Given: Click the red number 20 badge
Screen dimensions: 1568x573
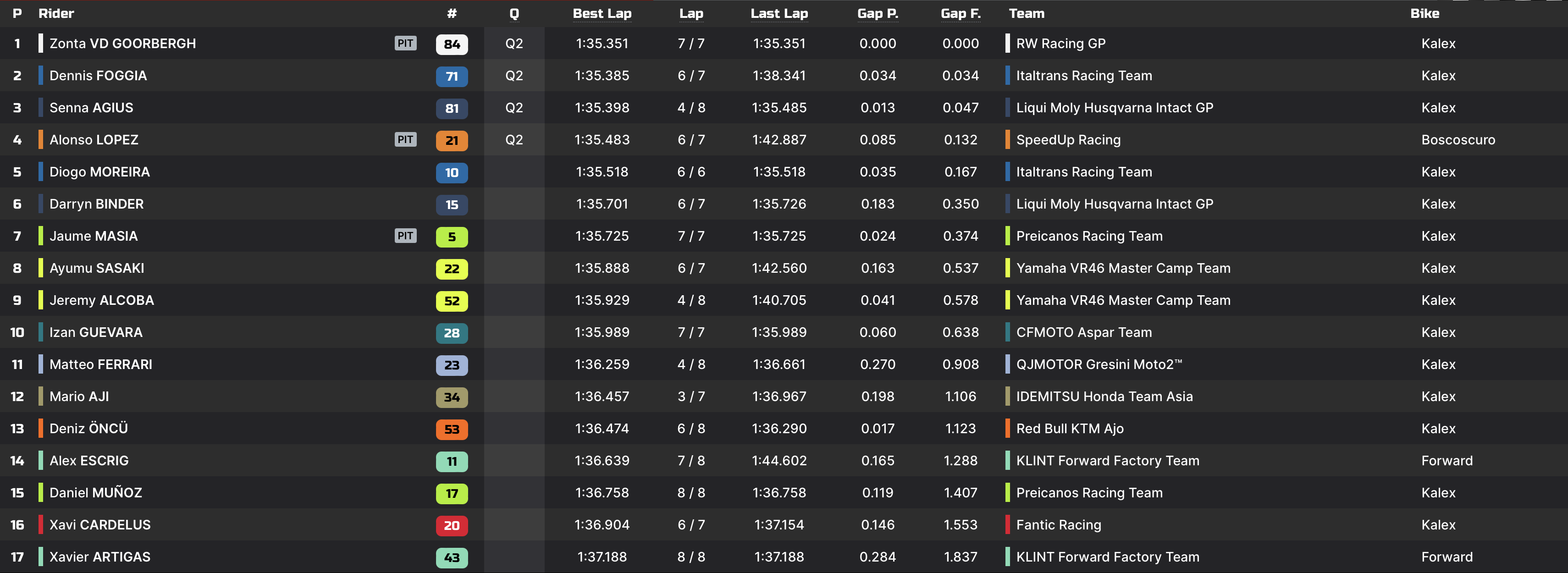Looking at the screenshot, I should [452, 525].
